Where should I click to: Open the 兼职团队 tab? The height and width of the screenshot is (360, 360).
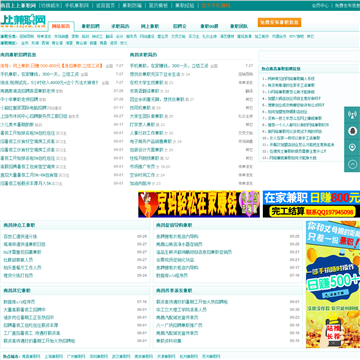pyautogui.click(x=239, y=26)
